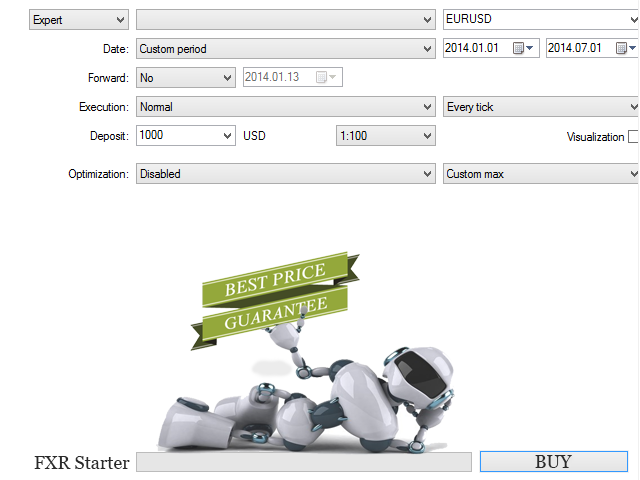The image size is (640, 480).
Task: Open the Custom period date dropdown
Action: pyautogui.click(x=286, y=49)
